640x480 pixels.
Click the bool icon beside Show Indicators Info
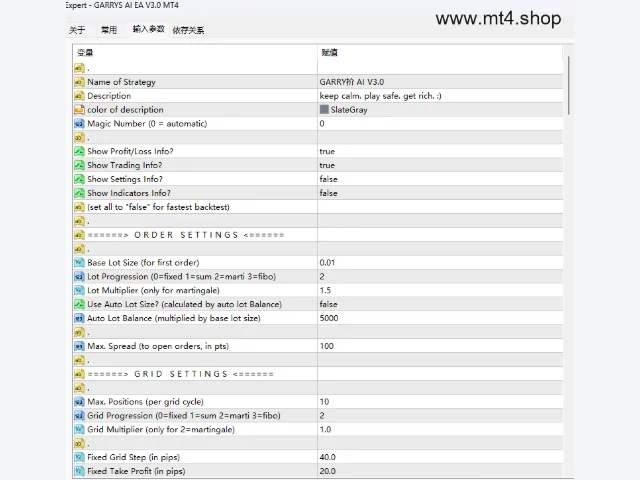79,193
